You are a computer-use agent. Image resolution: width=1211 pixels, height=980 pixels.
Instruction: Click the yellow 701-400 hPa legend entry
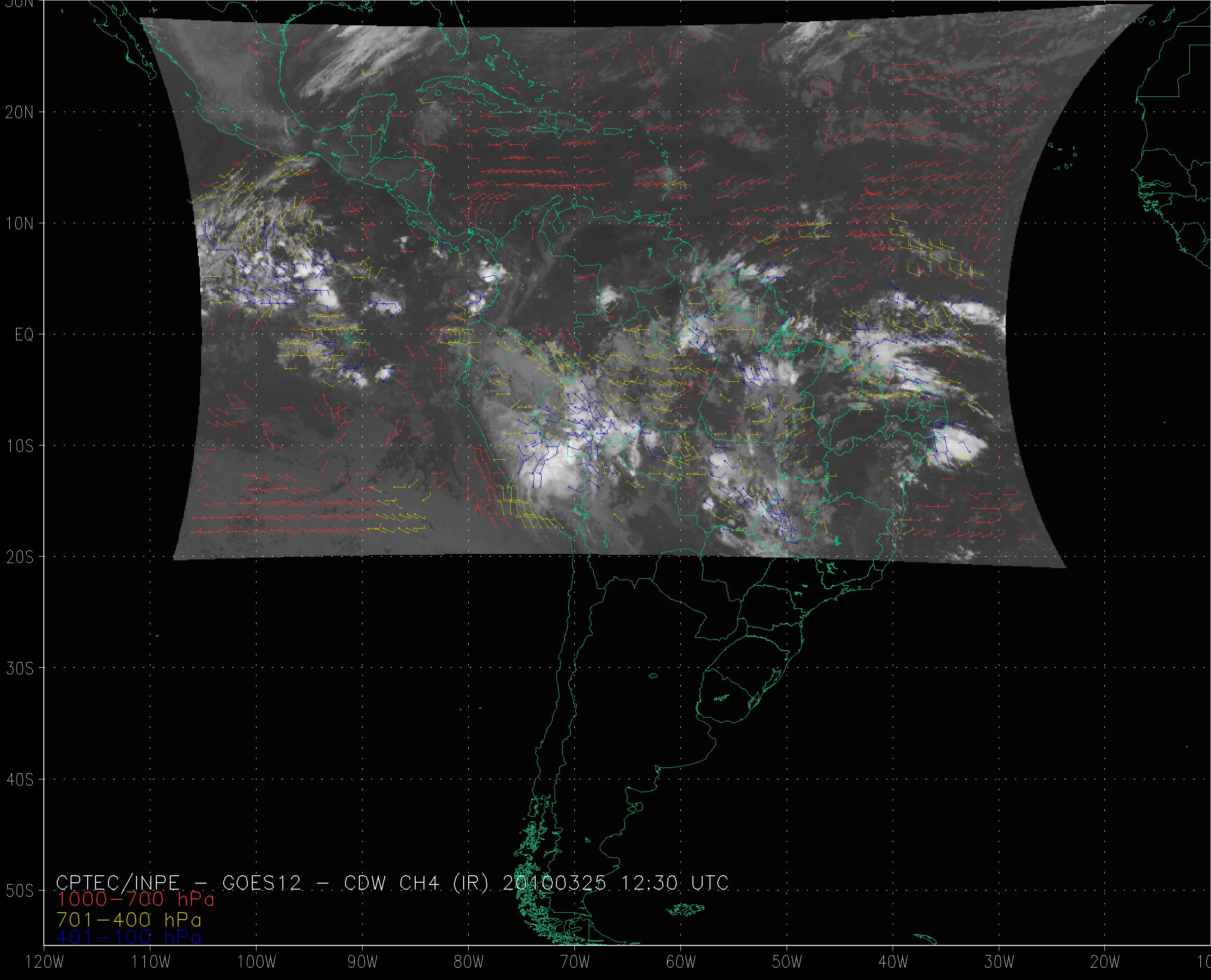[129, 920]
